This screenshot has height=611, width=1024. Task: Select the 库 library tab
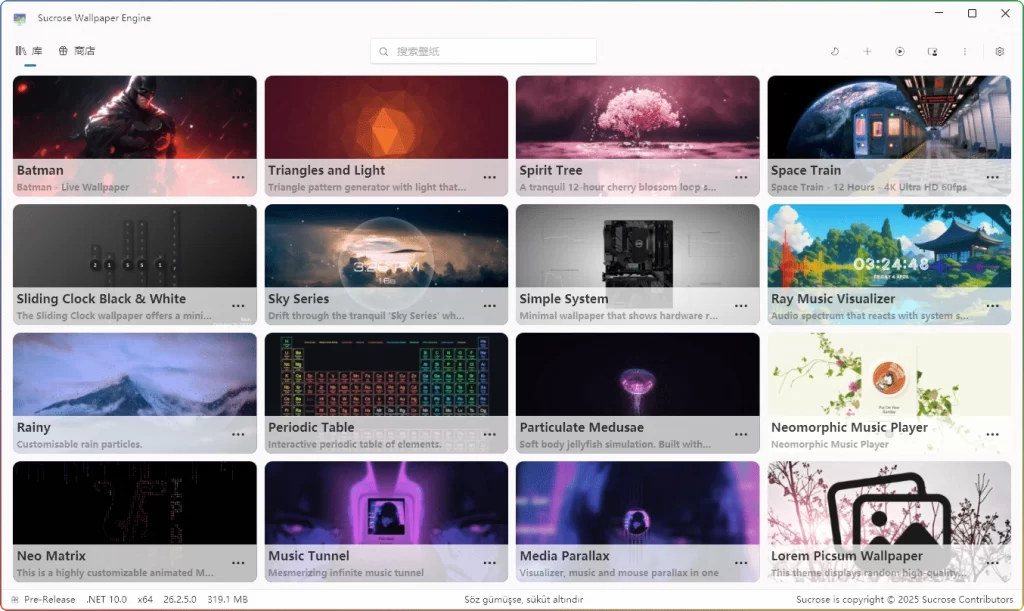pyautogui.click(x=30, y=50)
